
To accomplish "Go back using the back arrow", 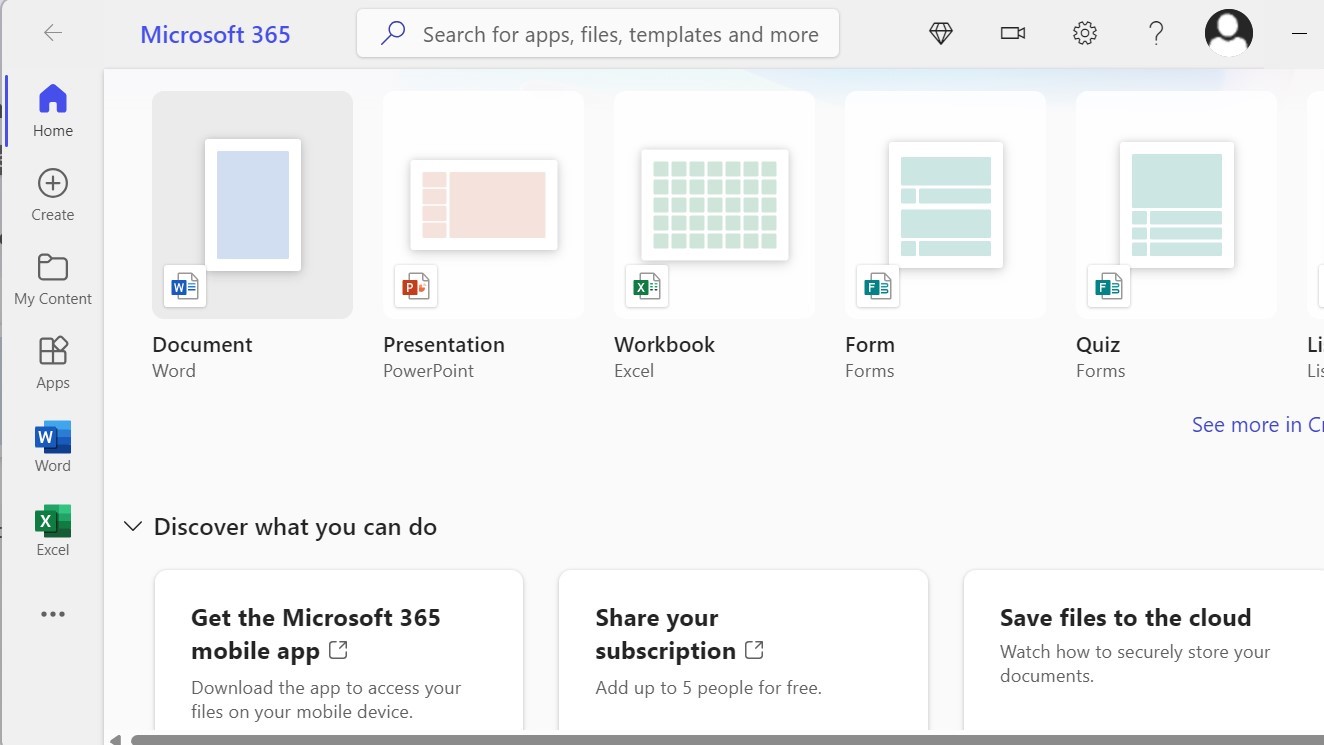I will click(x=53, y=33).
